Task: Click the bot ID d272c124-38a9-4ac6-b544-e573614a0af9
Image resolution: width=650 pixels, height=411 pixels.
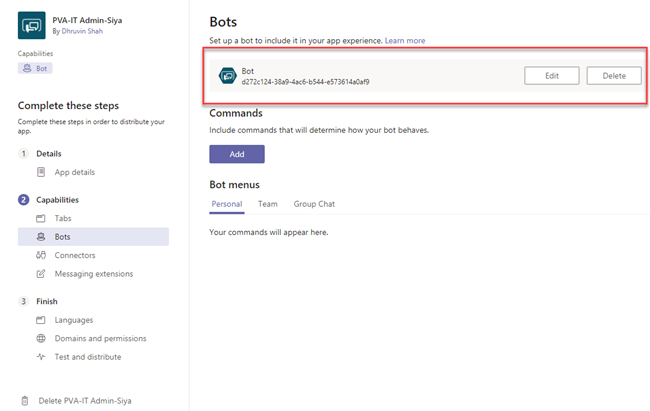Action: [306, 82]
